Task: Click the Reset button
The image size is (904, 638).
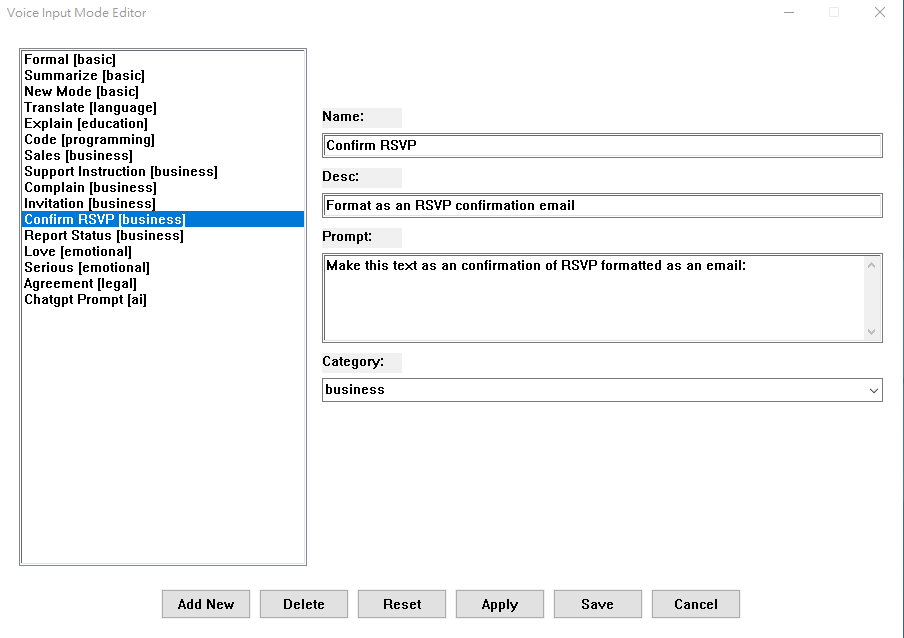Action: (402, 604)
